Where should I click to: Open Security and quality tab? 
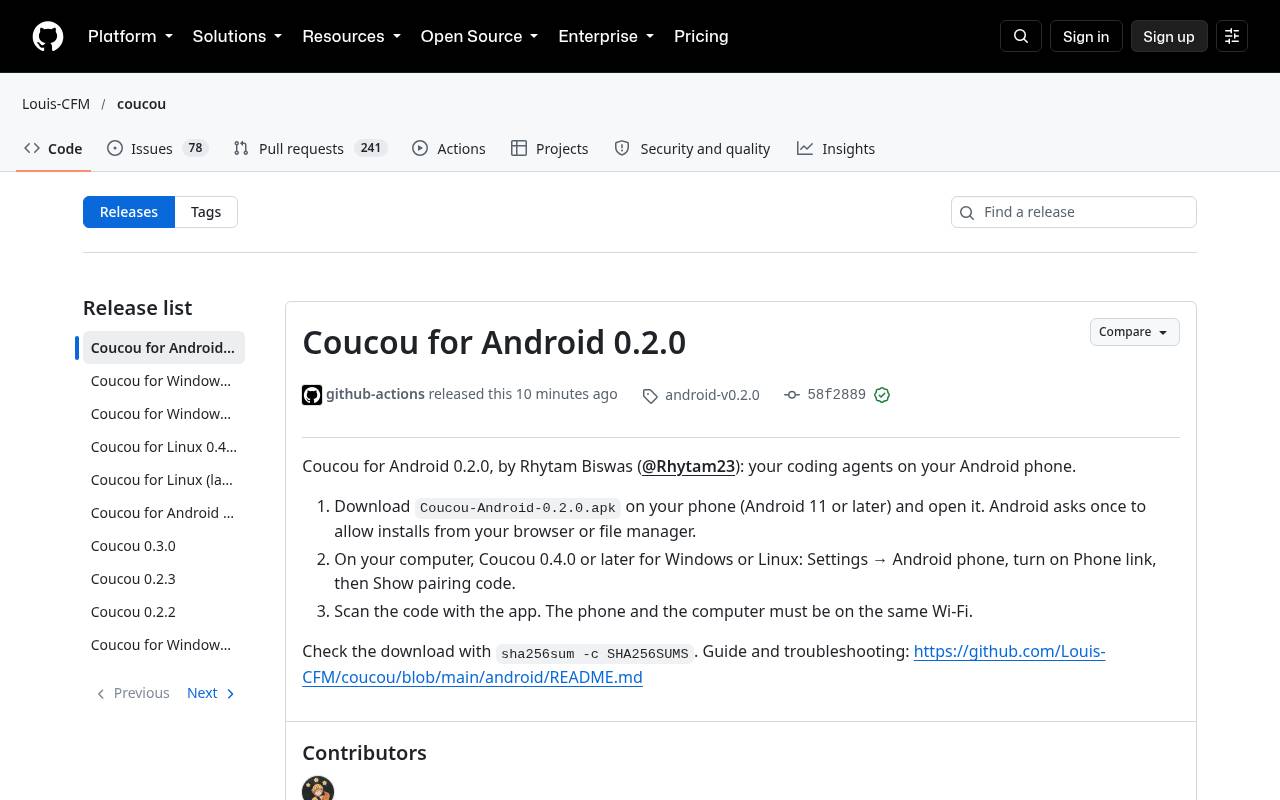pyautogui.click(x=692, y=148)
